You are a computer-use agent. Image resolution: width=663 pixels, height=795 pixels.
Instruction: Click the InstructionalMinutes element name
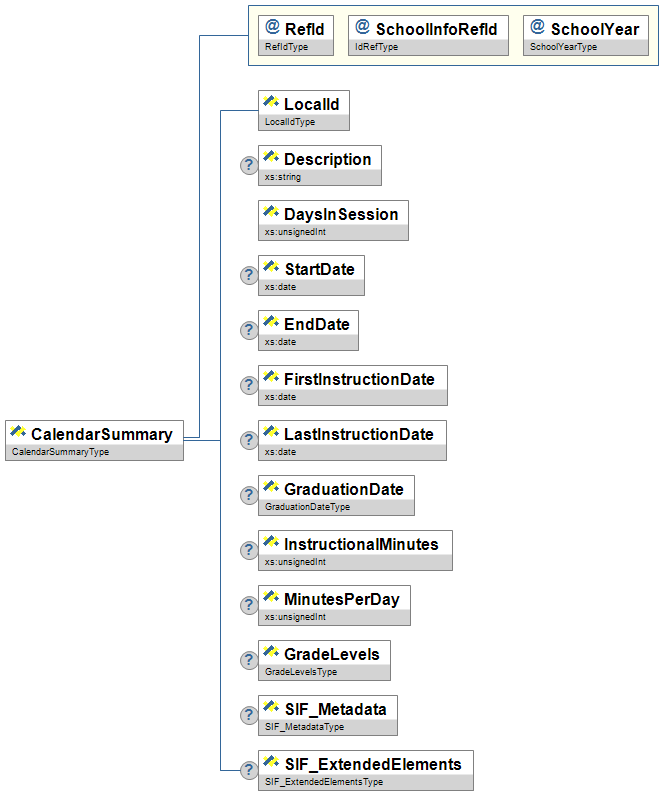(361, 544)
